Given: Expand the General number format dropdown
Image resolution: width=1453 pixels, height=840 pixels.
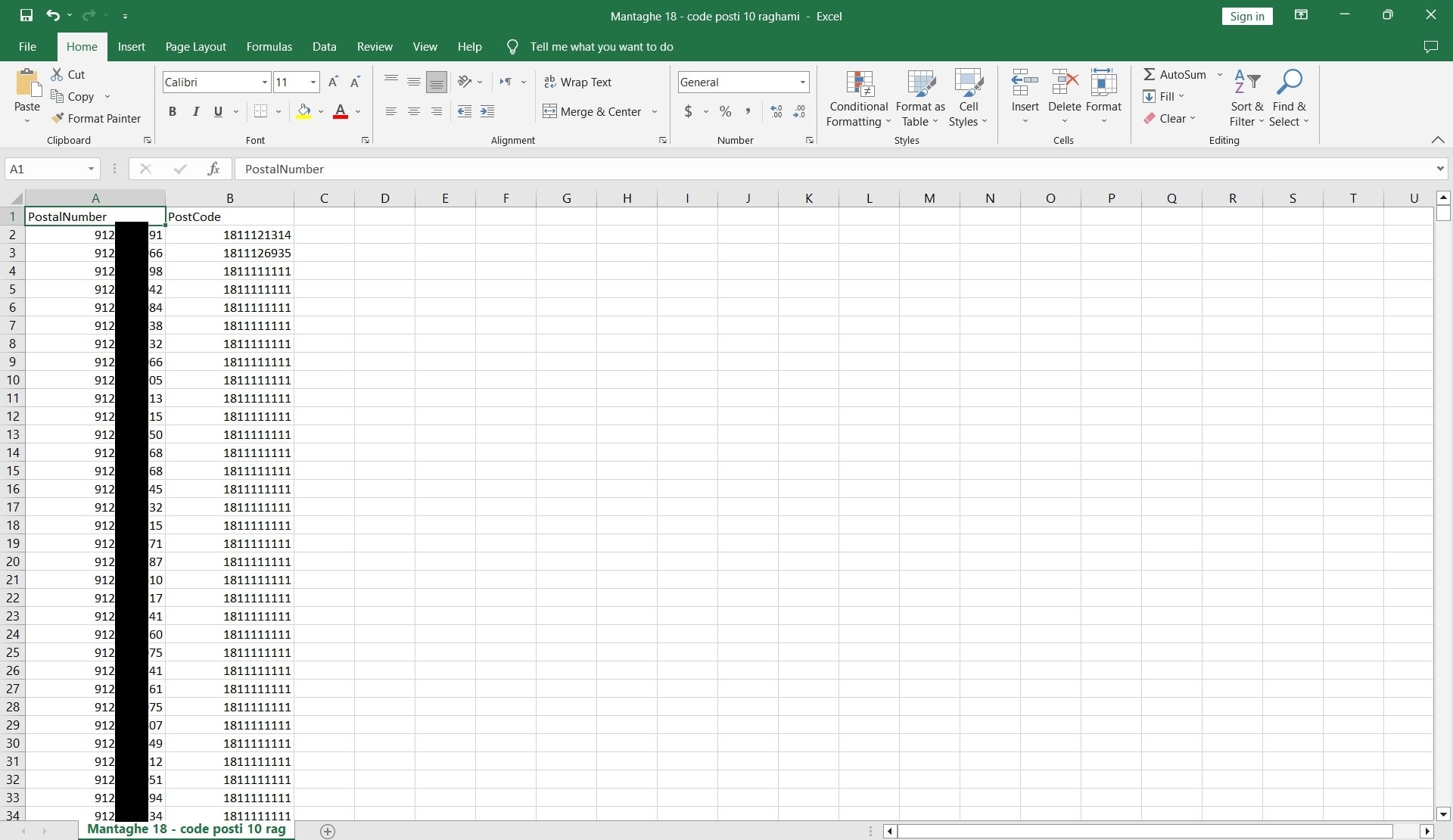Looking at the screenshot, I should (802, 82).
